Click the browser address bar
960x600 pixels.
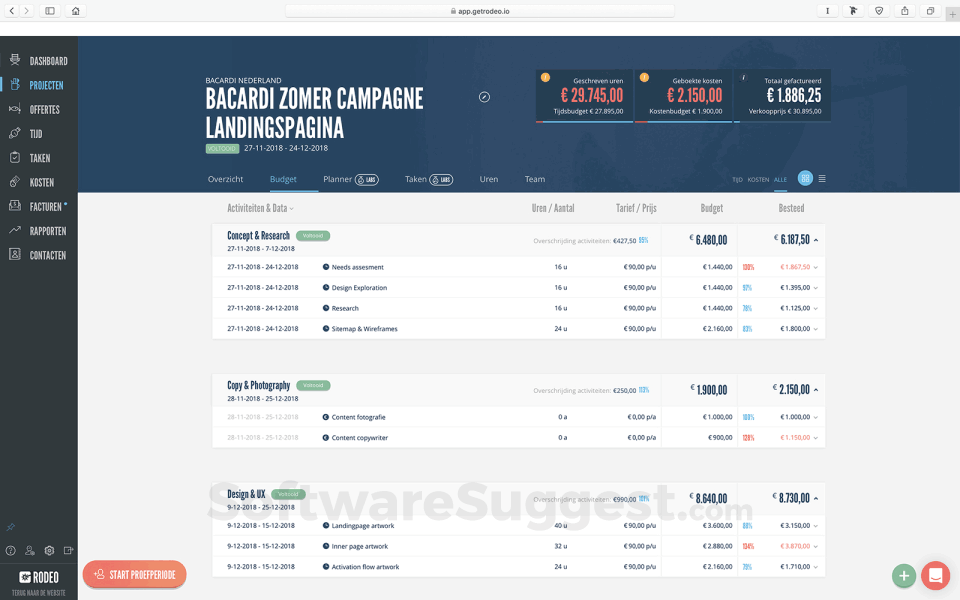[x=480, y=11]
